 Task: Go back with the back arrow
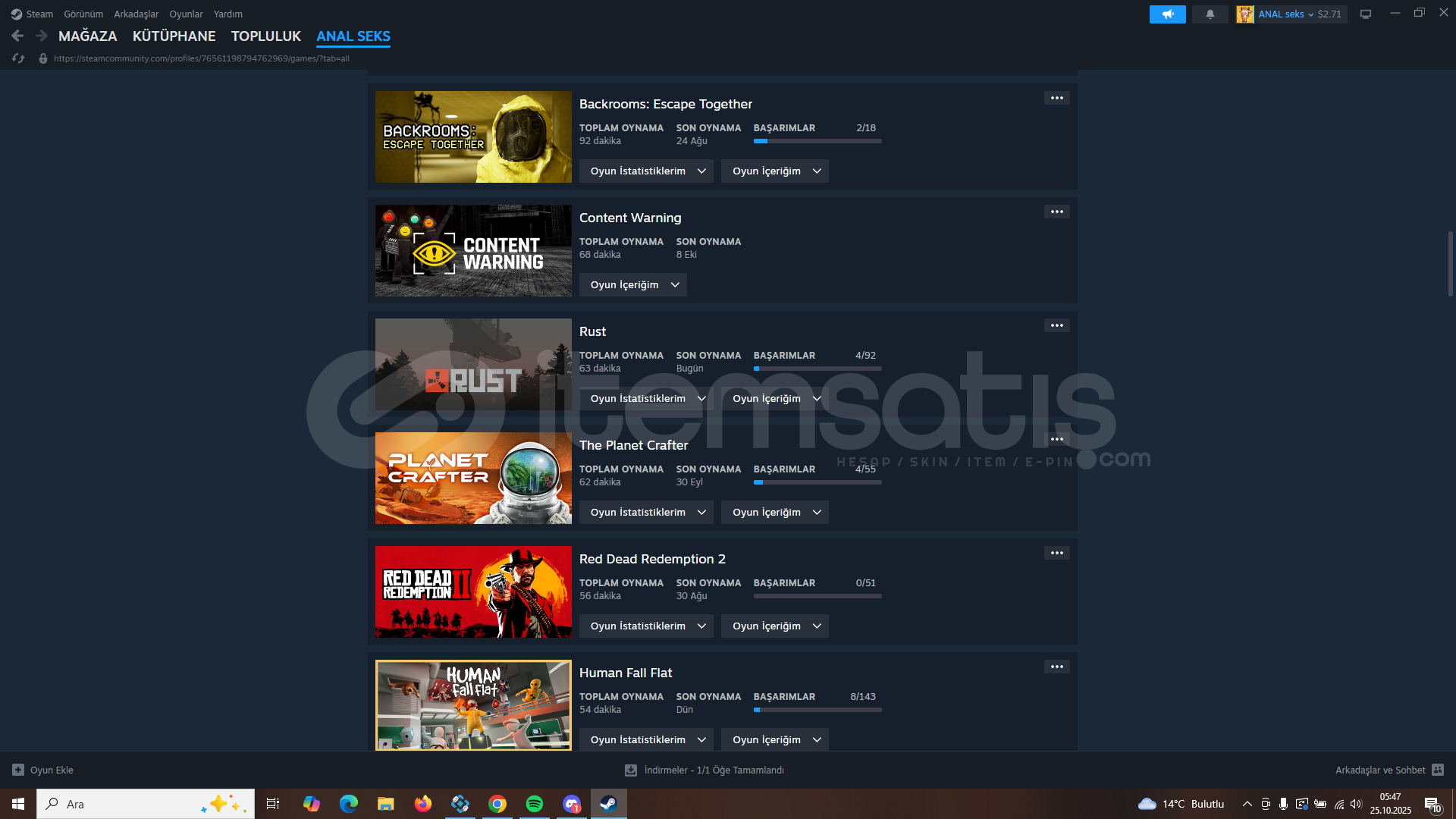click(x=17, y=36)
